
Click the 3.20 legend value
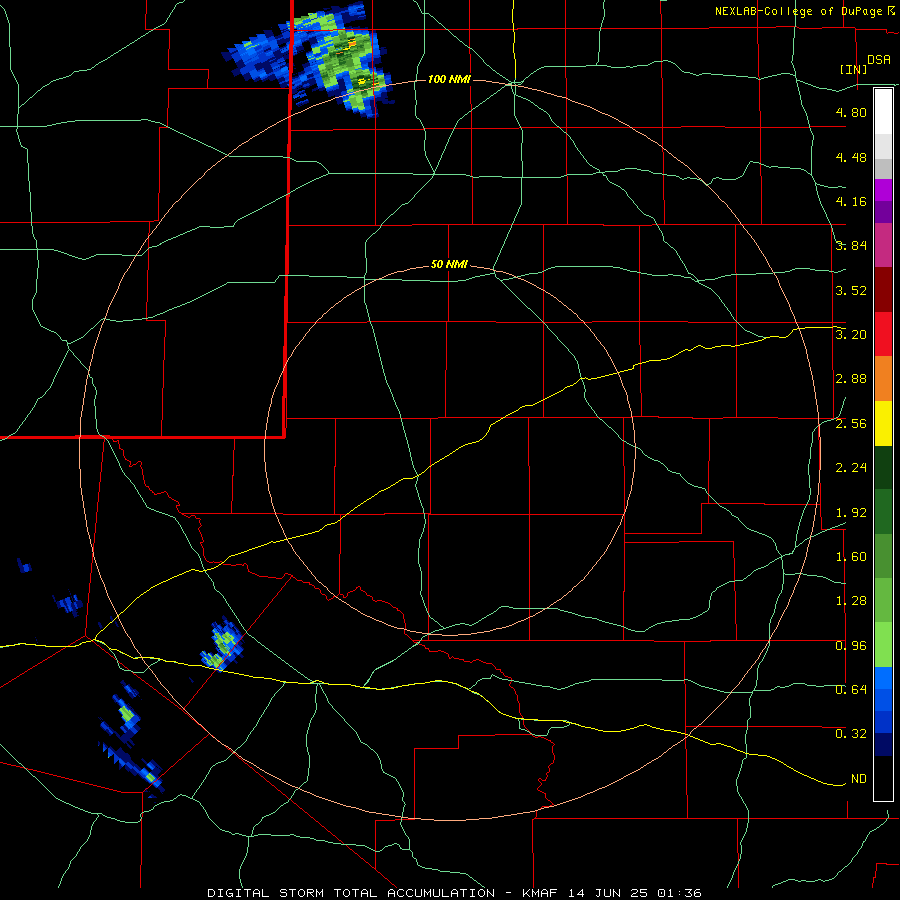pos(851,335)
